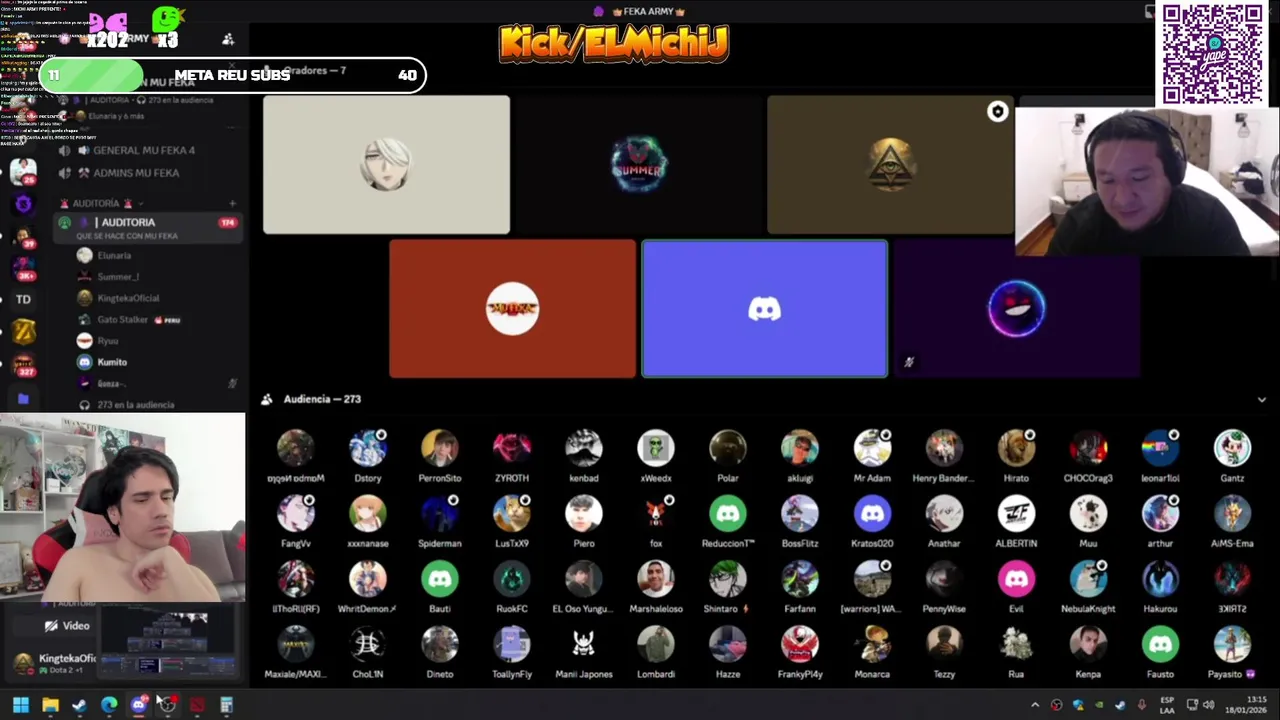Open audience member Dstory's profile
Viewport: 1280px width, 720px height.
point(367,449)
